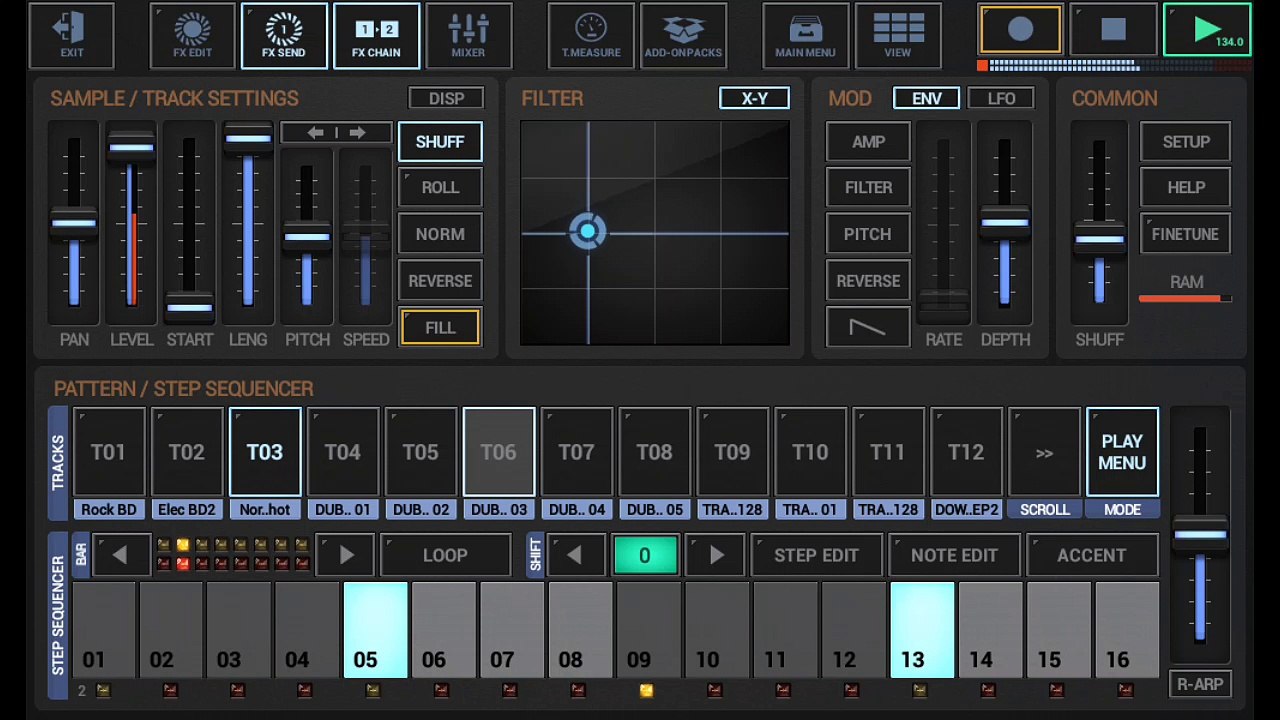Toggle step 05 in the sequencer

[x=375, y=631]
